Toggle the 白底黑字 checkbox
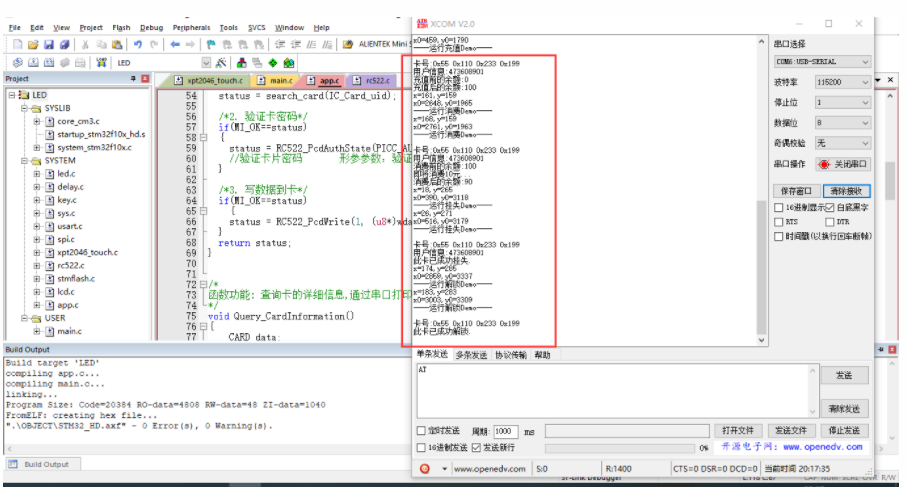906x487 pixels. pyautogui.click(x=830, y=207)
